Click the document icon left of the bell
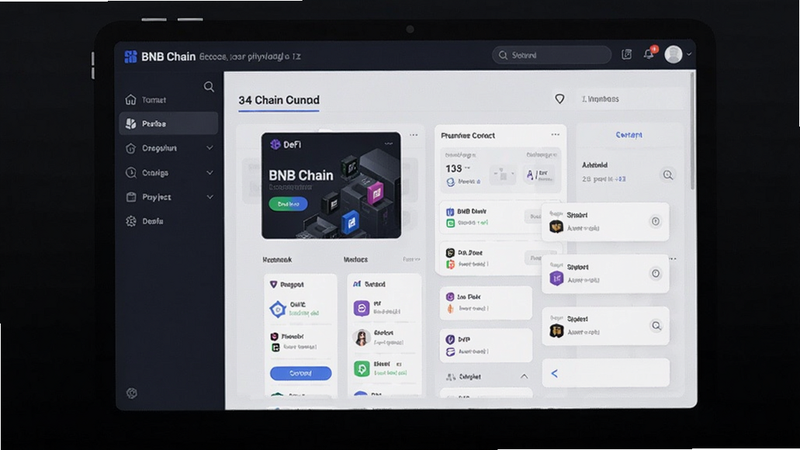 pyautogui.click(x=627, y=55)
